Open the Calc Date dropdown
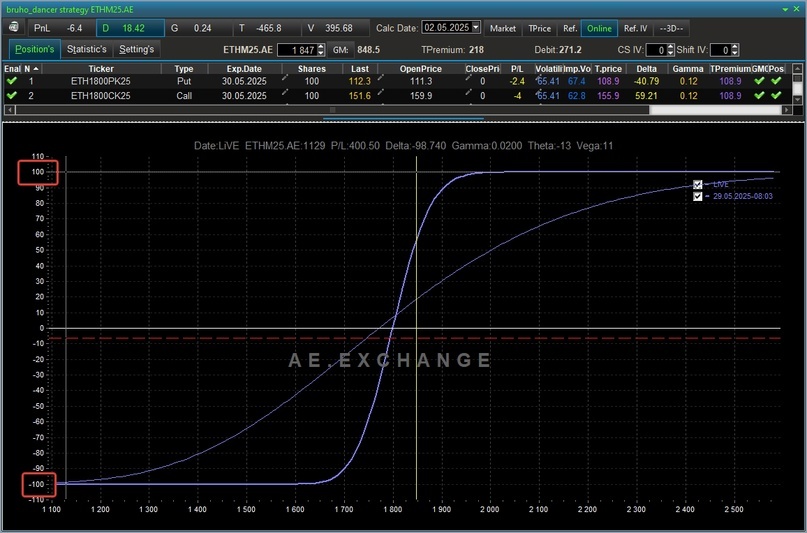 (x=476, y=27)
